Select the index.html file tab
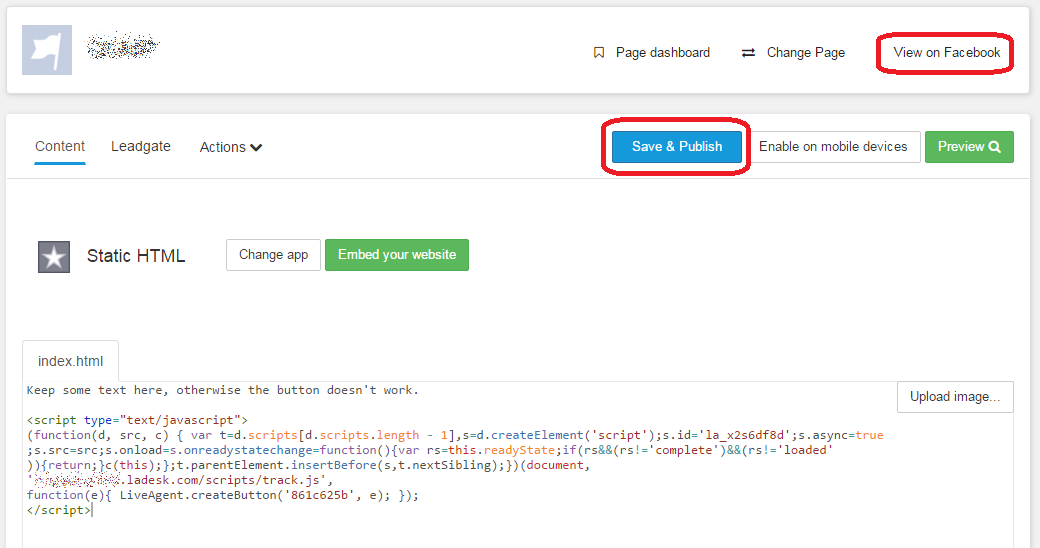1040x548 pixels. click(70, 361)
